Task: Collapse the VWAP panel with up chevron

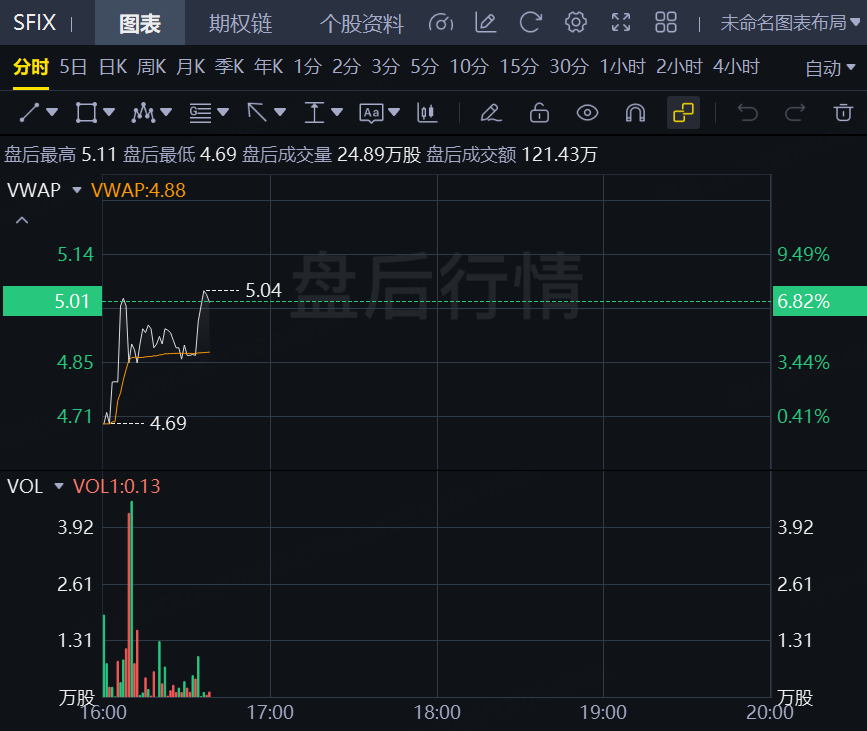Action: click(22, 220)
